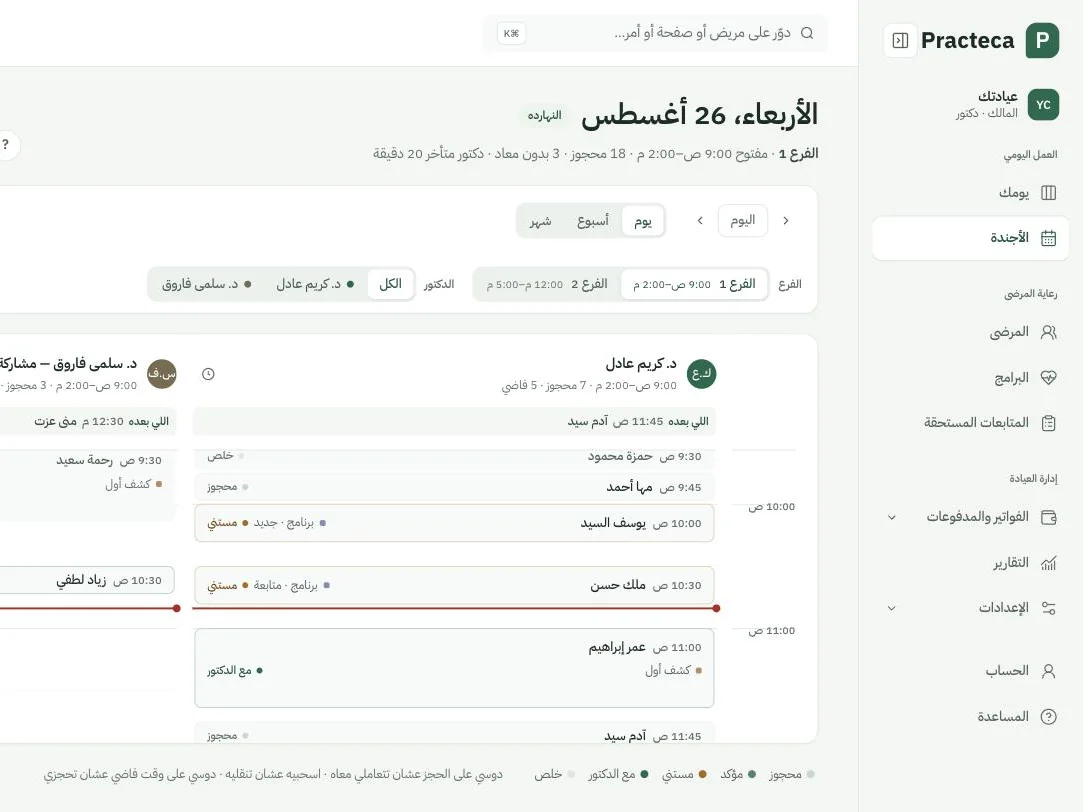The image size is (1083, 812).
Task: Click the س.ف doctor avatar
Action: pyautogui.click(x=162, y=374)
